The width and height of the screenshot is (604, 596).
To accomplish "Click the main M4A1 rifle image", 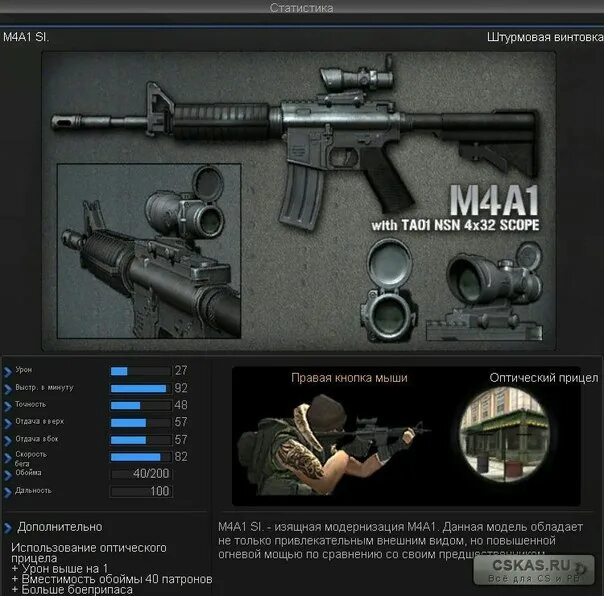I will tap(297, 141).
